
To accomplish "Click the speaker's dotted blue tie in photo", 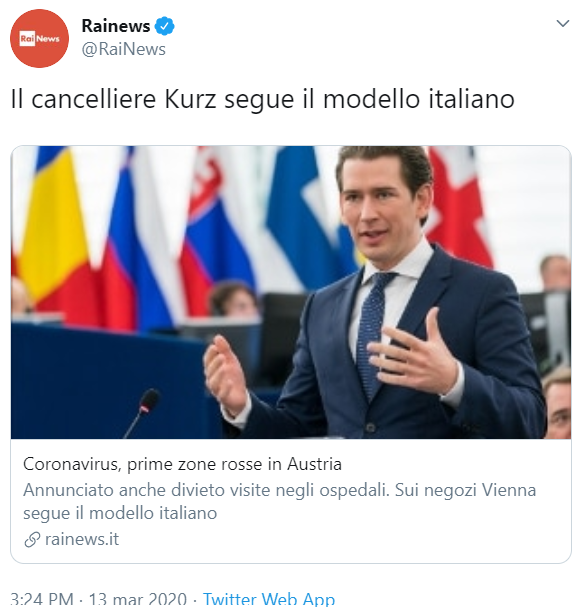I will pos(372,329).
